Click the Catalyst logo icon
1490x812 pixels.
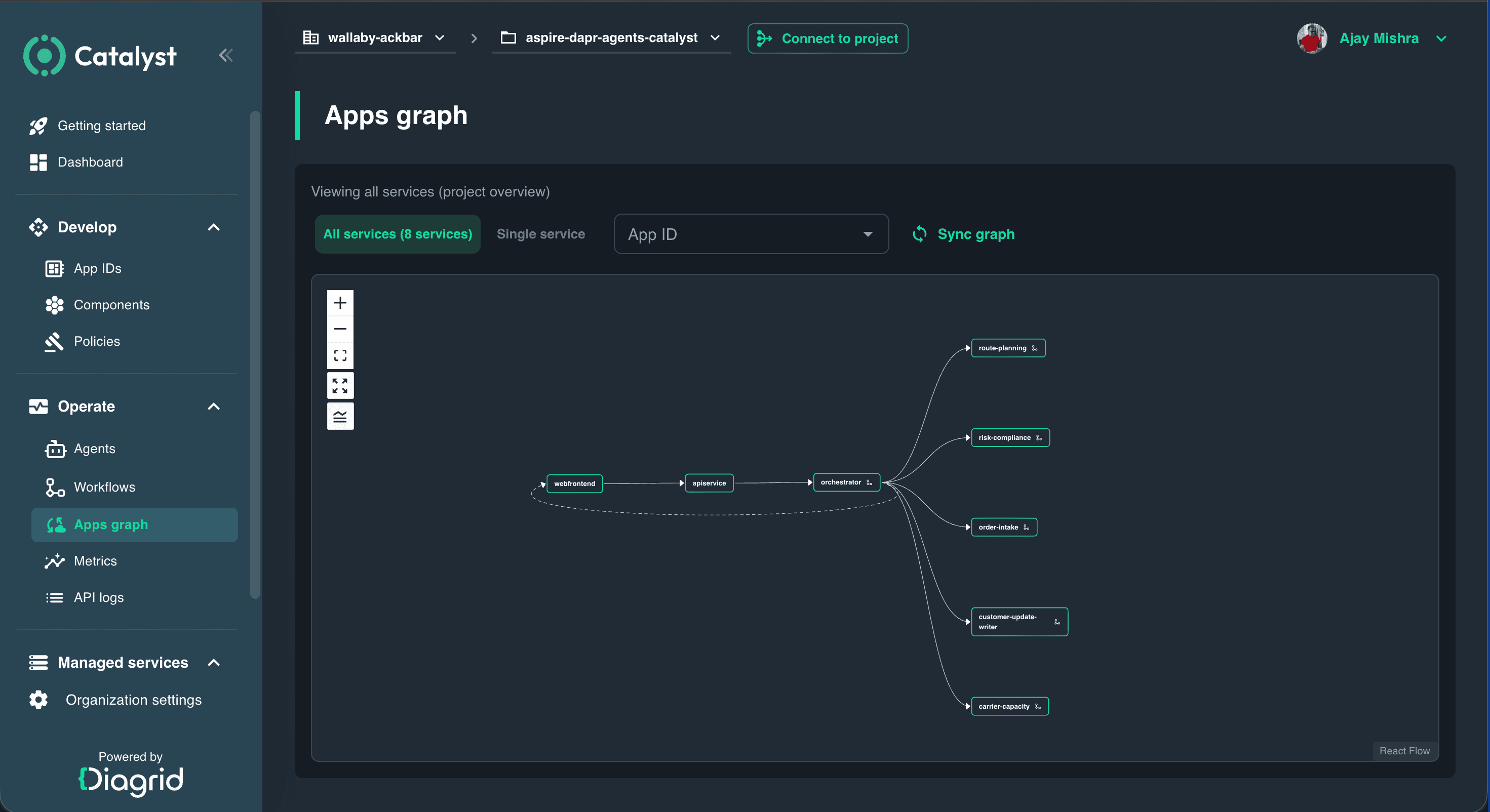coord(44,56)
